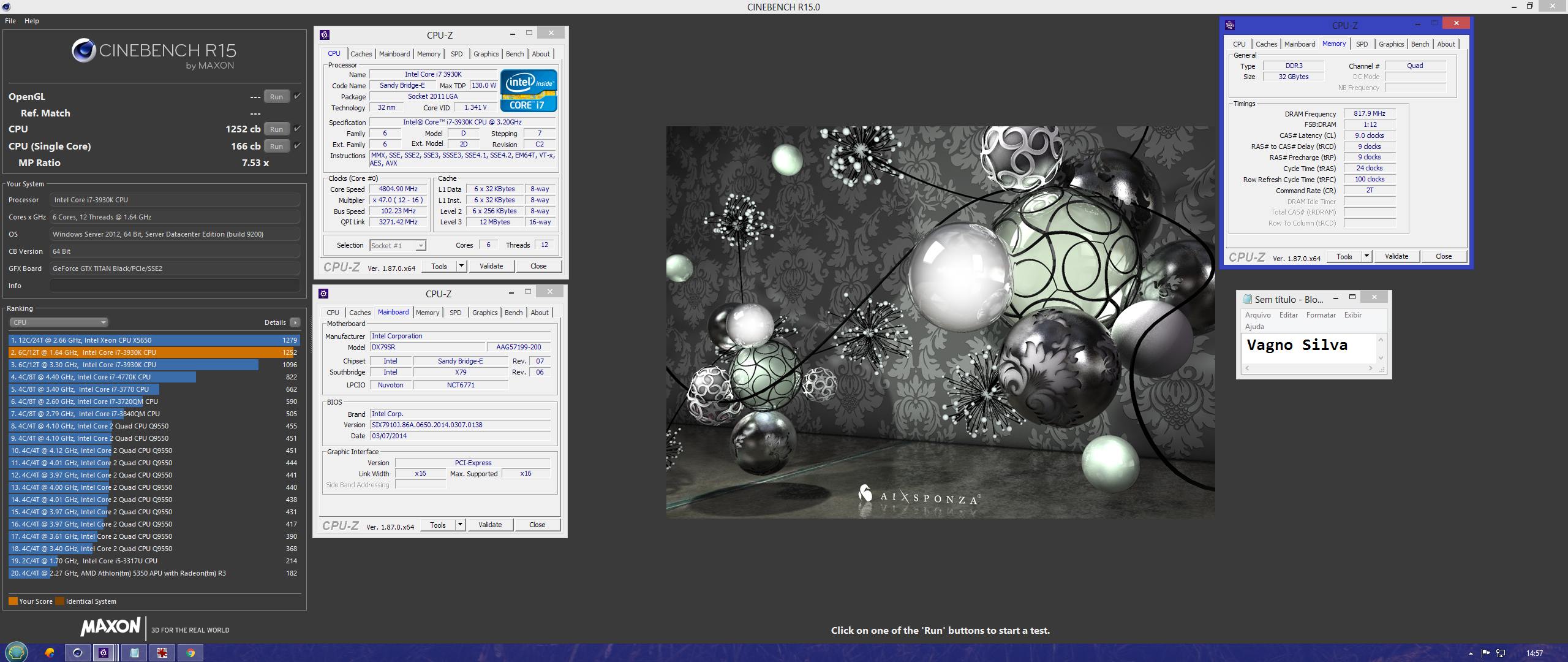Maximize the Notepad Sem título window
1568x662 pixels.
[1352, 297]
